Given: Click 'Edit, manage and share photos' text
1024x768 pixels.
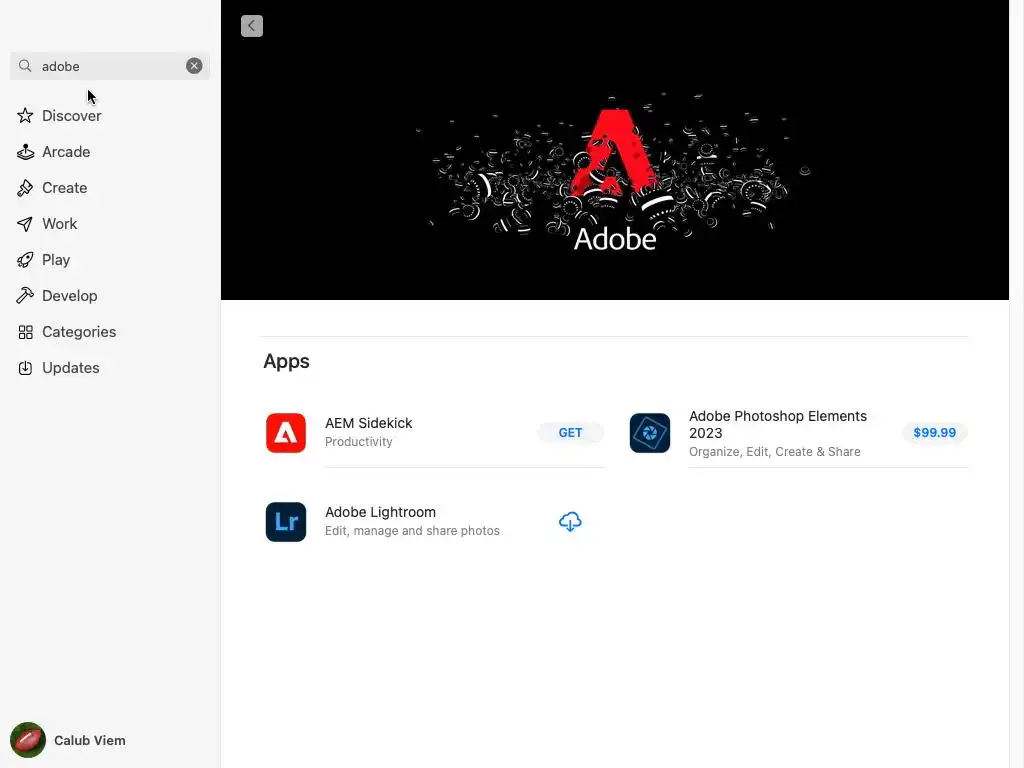Looking at the screenshot, I should point(412,531).
